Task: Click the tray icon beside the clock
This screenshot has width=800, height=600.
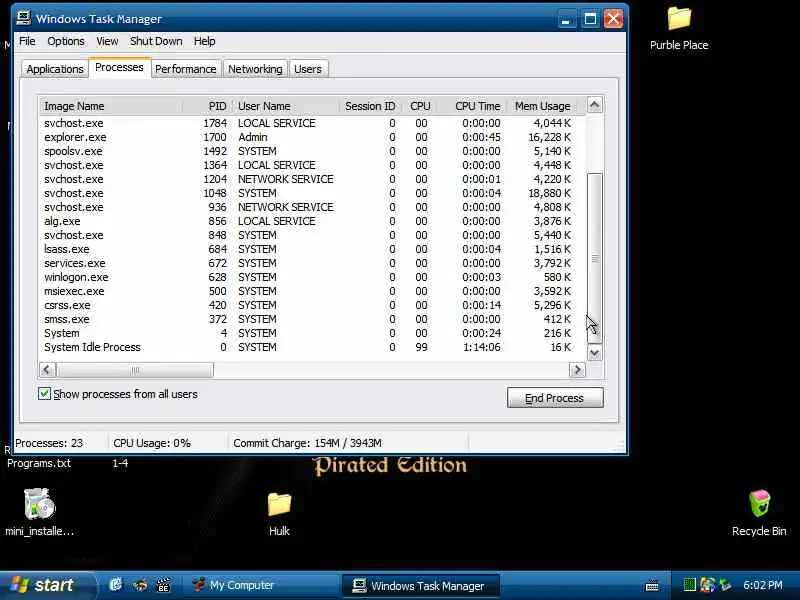Action: click(x=725, y=585)
